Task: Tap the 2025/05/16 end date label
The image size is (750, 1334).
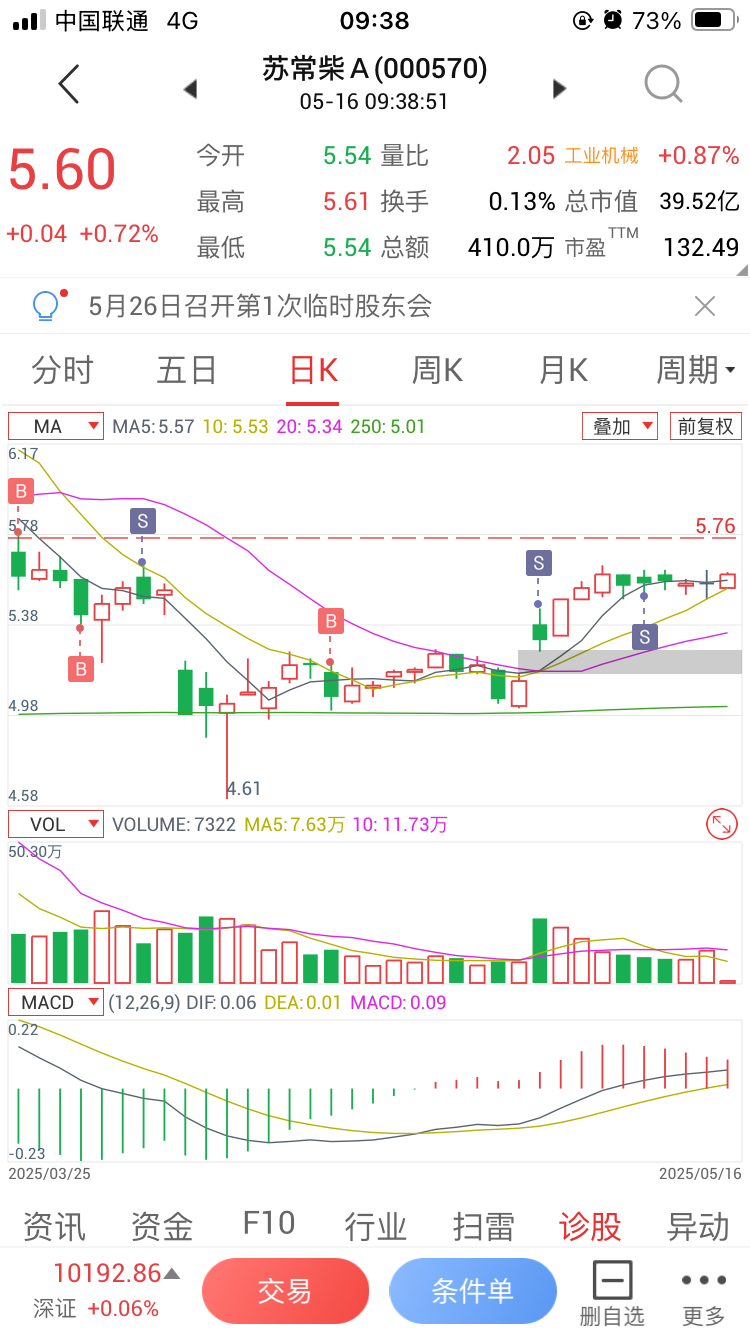Action: tap(700, 1173)
